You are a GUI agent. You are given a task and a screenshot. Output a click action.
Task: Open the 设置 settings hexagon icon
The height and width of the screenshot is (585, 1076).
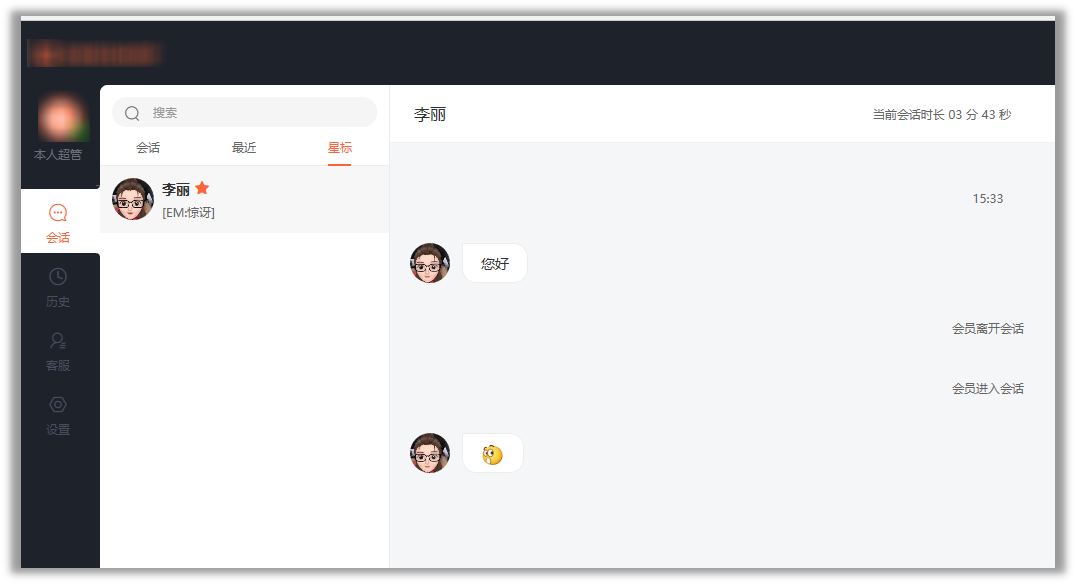(x=58, y=404)
